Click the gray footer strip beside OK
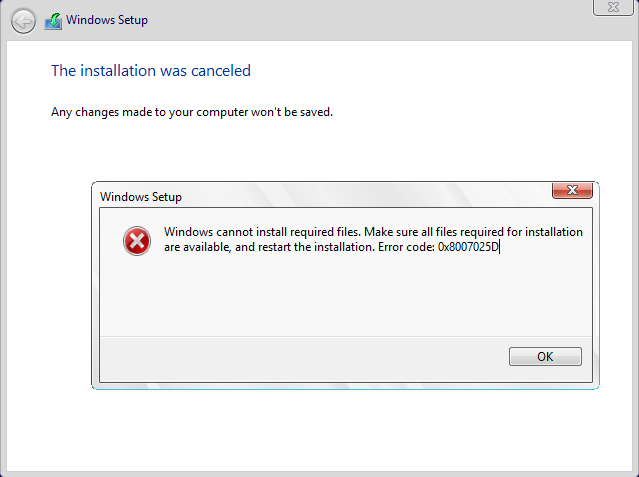Image resolution: width=639 pixels, height=477 pixels. click(x=300, y=356)
